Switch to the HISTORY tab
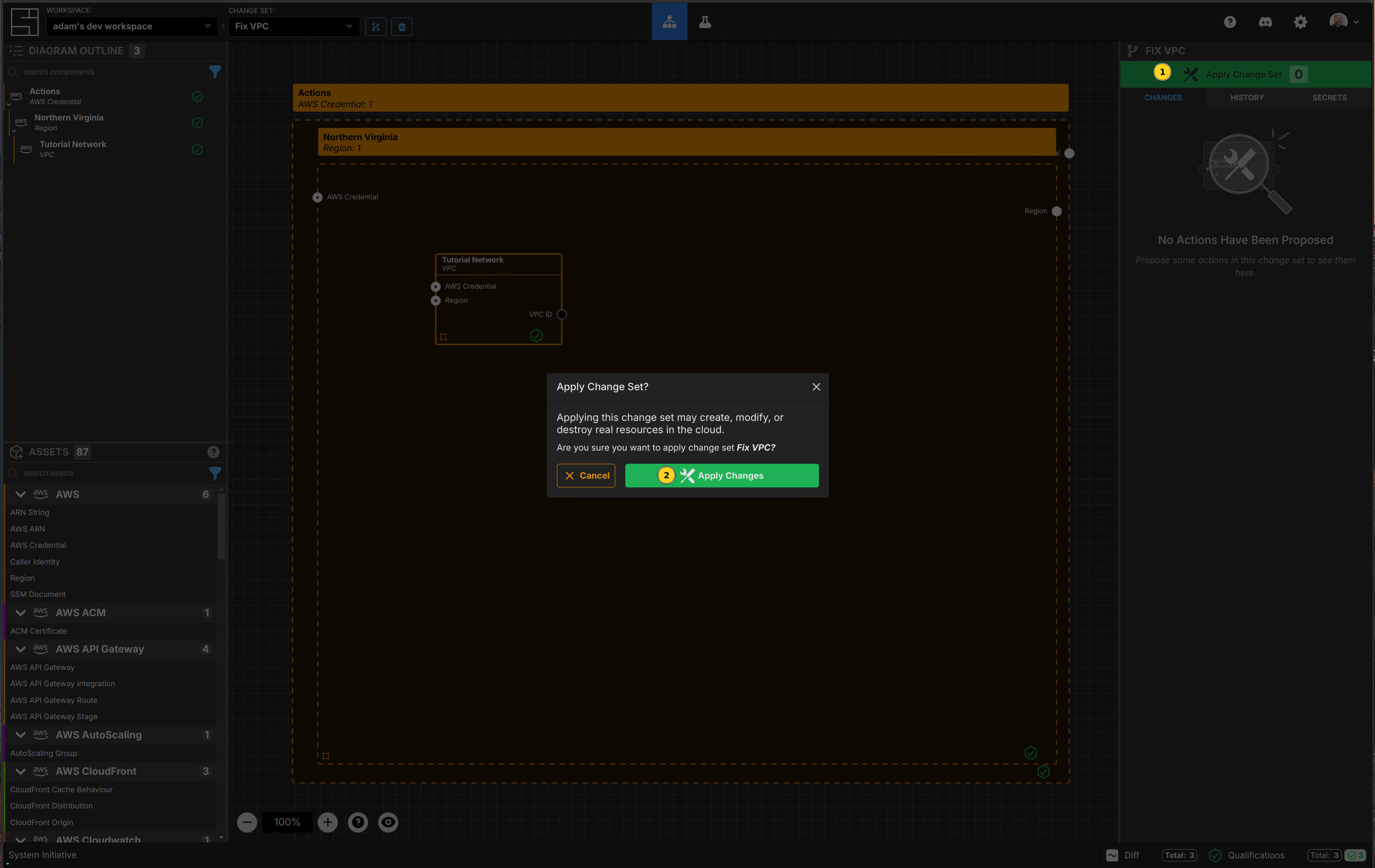This screenshot has height=868, width=1375. 1246,97
